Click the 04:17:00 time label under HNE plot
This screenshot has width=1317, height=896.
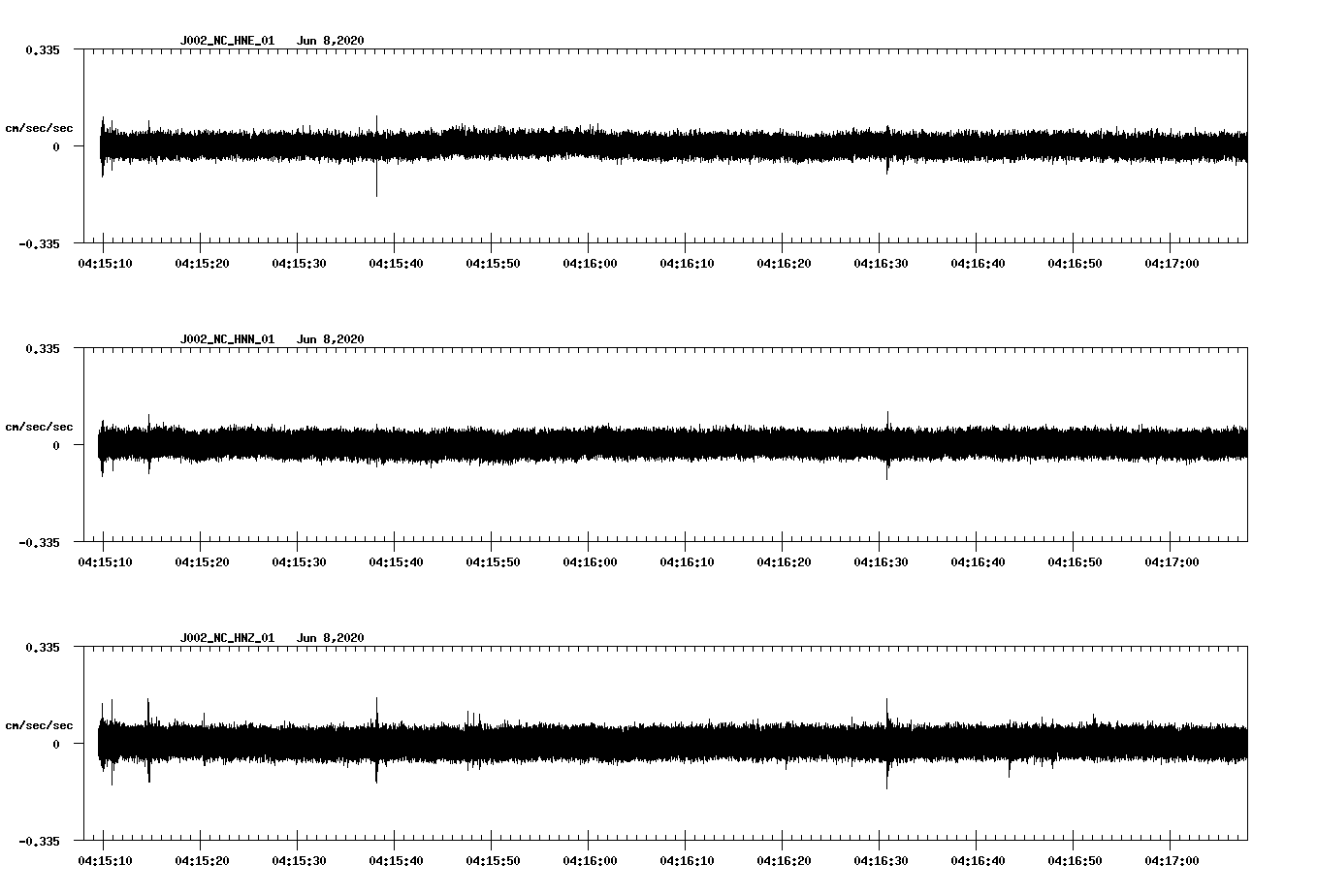click(x=1172, y=264)
